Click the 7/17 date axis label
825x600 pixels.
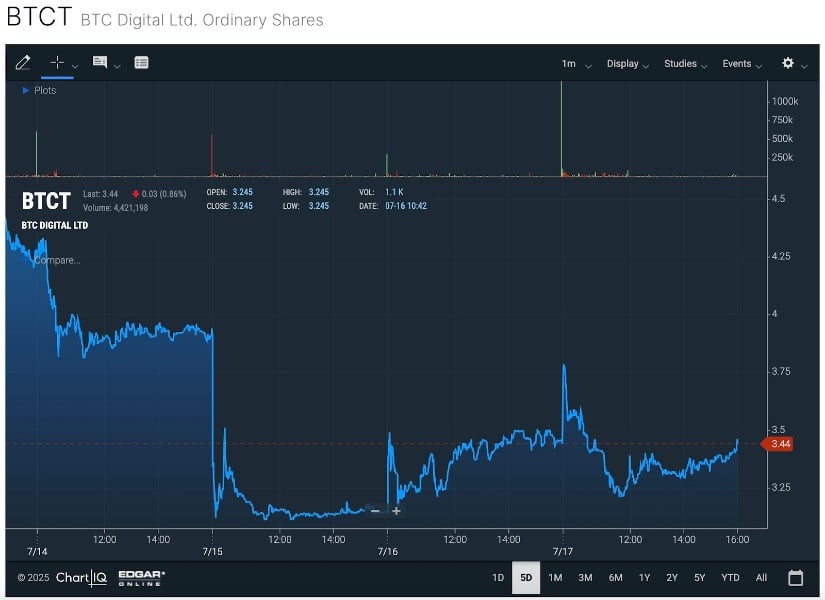(x=562, y=551)
